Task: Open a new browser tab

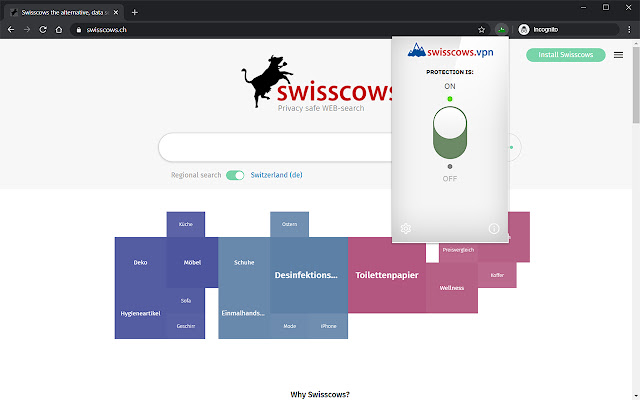Action: click(134, 13)
